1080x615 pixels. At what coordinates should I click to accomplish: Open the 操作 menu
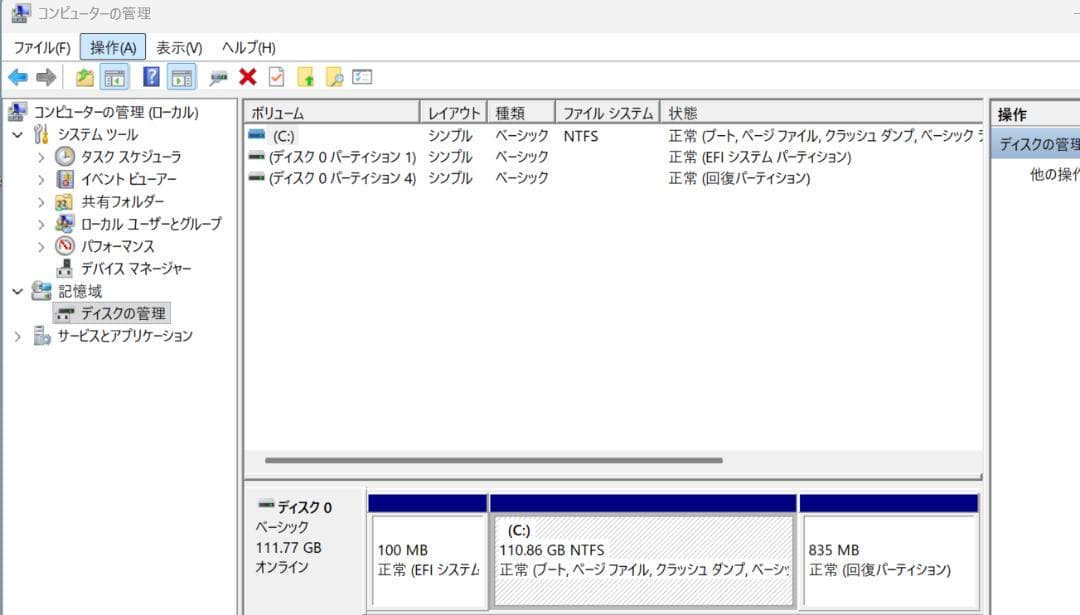point(112,46)
